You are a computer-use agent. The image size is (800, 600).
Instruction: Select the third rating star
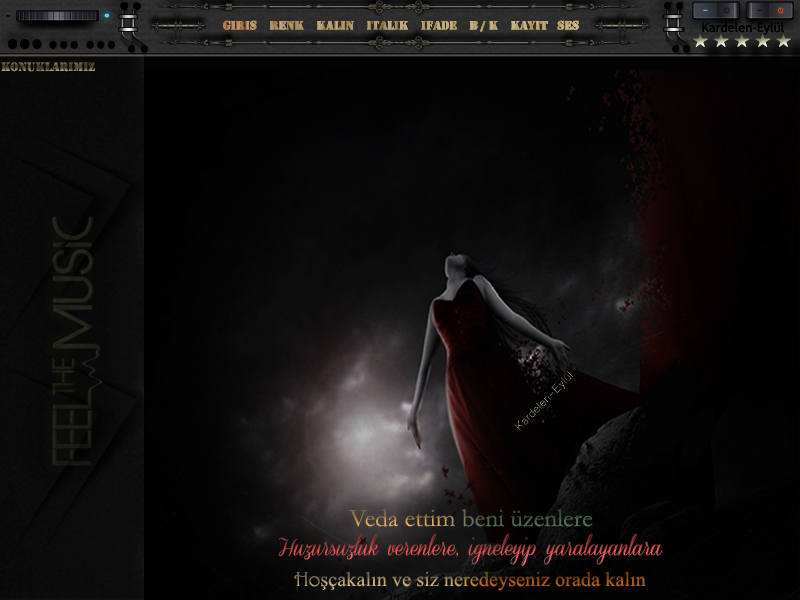click(742, 41)
